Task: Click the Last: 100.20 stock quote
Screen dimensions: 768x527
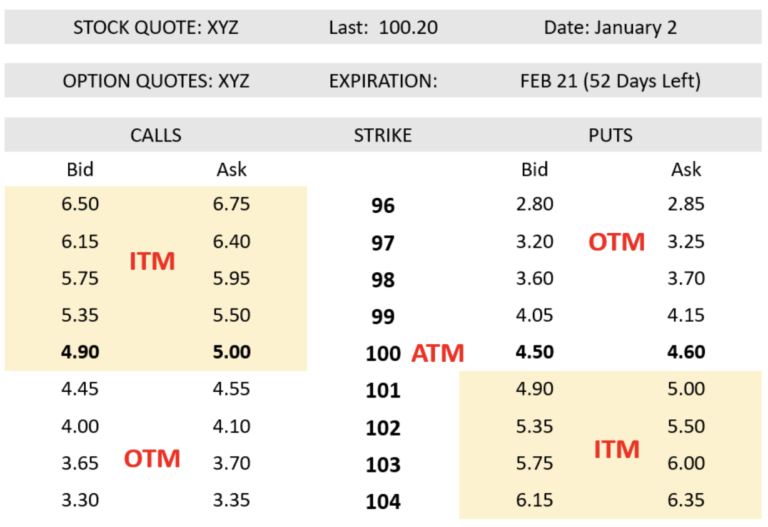Action: (383, 27)
